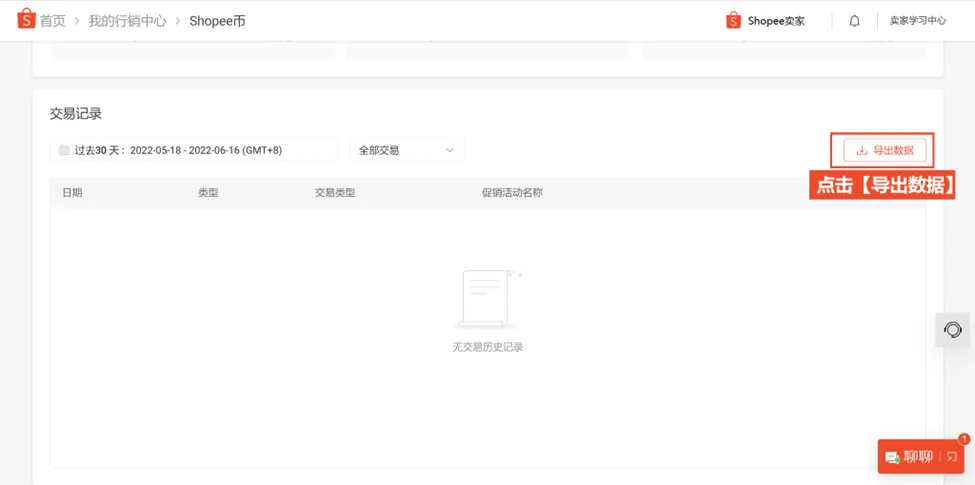Open 卖家学习中心 link
The width and height of the screenshot is (975, 485).
pyautogui.click(x=918, y=21)
